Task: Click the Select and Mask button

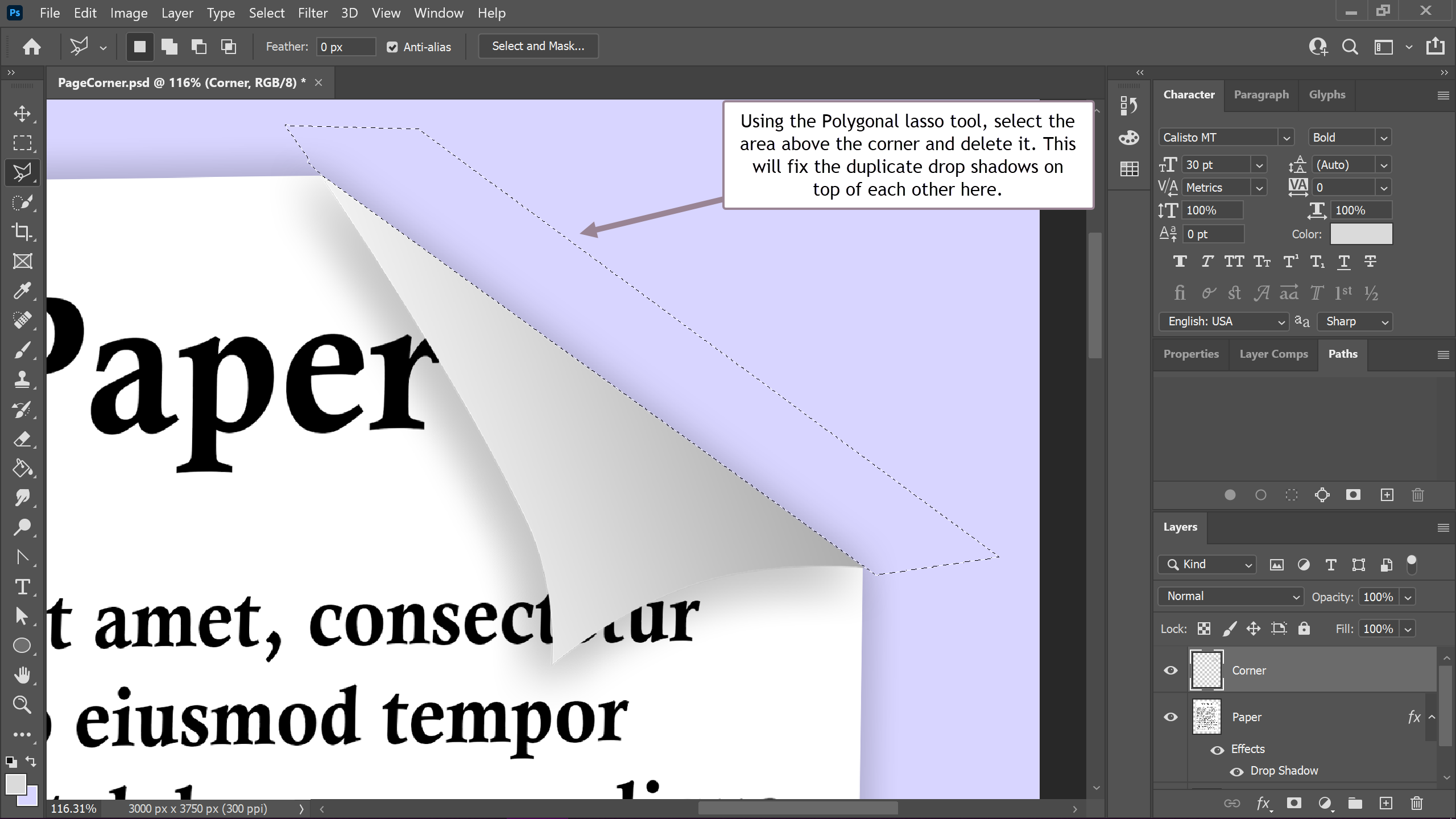Action: (x=537, y=46)
